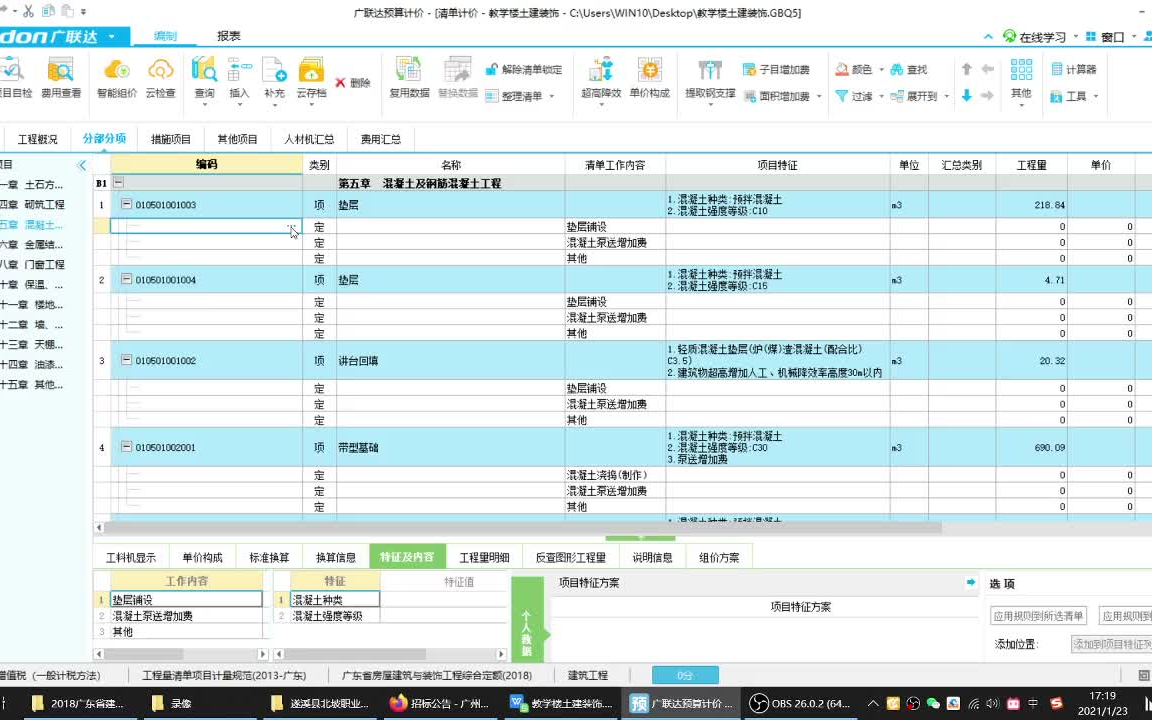Collapse the left project tree panel arrow
This screenshot has width=1152, height=720.
point(83,167)
